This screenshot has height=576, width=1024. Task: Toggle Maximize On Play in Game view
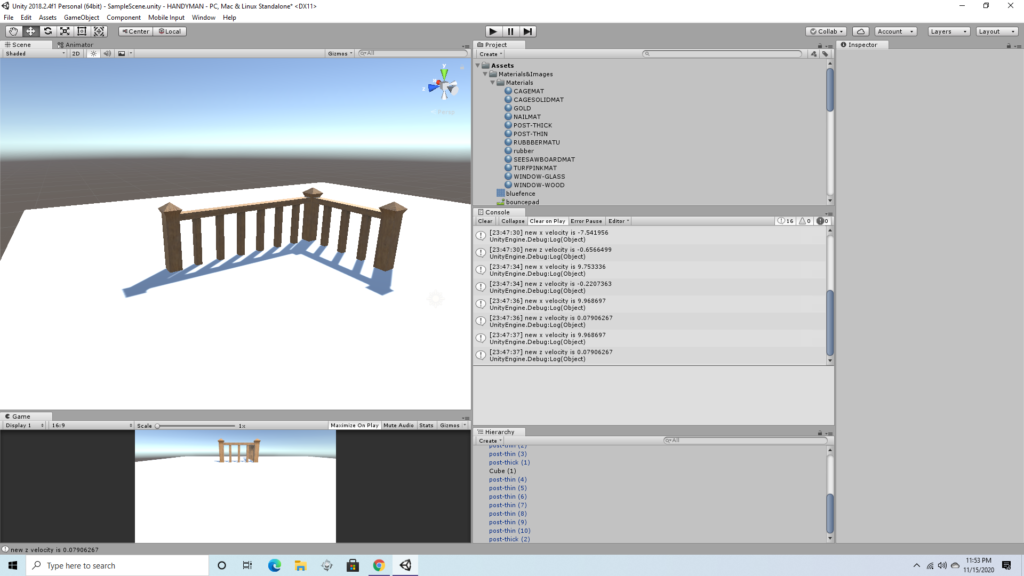click(x=354, y=425)
